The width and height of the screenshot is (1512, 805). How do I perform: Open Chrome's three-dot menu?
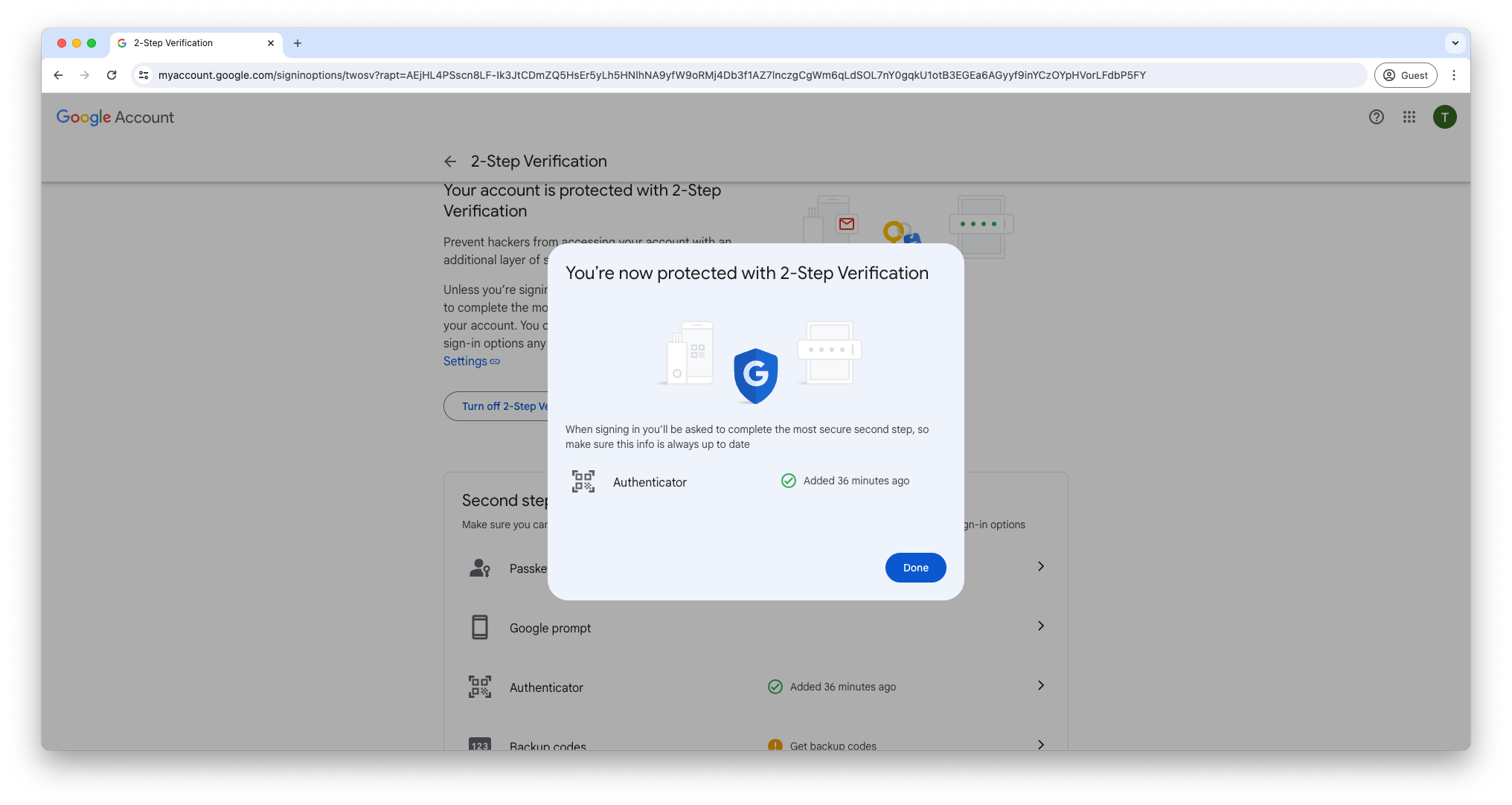point(1453,75)
